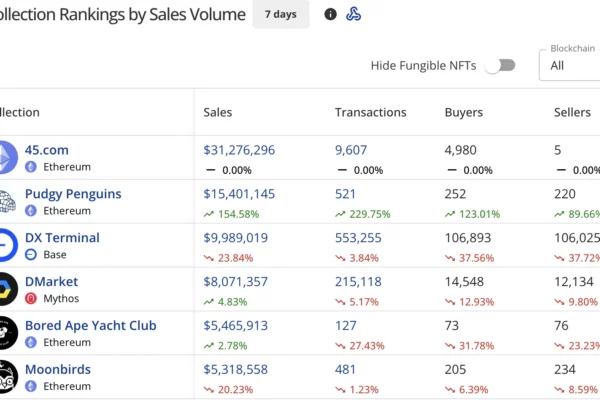The image size is (600, 400).
Task: Click the 45.com Ethereum diamond logo
Action: tap(6, 158)
